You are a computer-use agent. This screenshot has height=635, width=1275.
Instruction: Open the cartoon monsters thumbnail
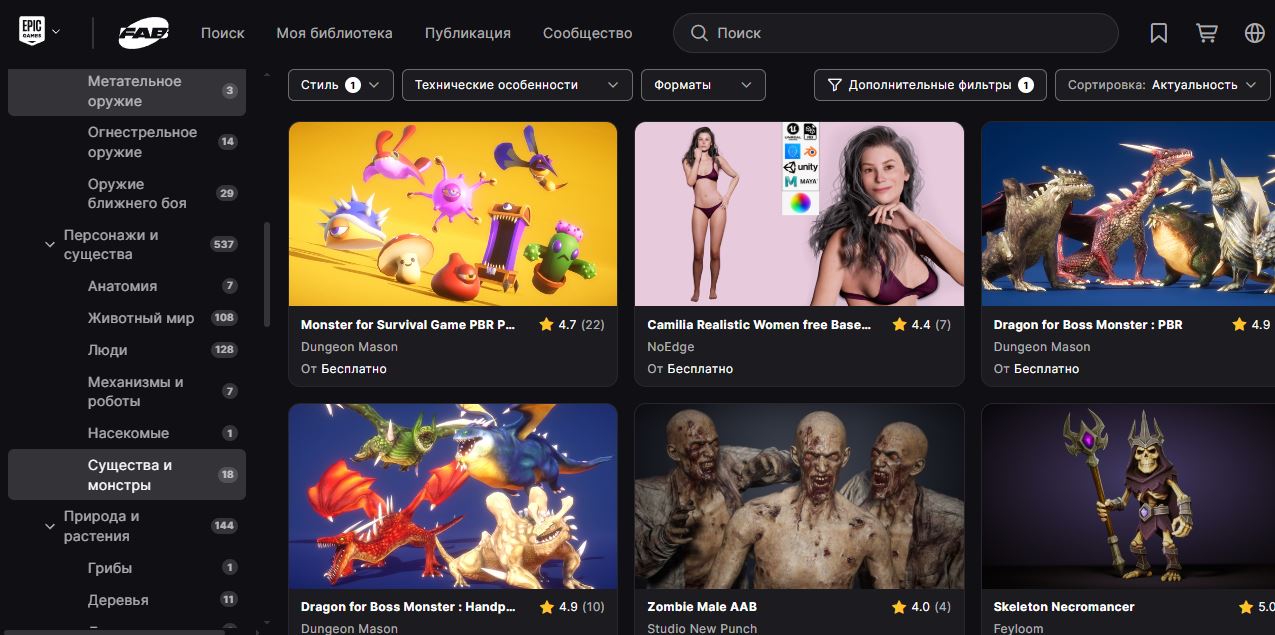(x=453, y=214)
